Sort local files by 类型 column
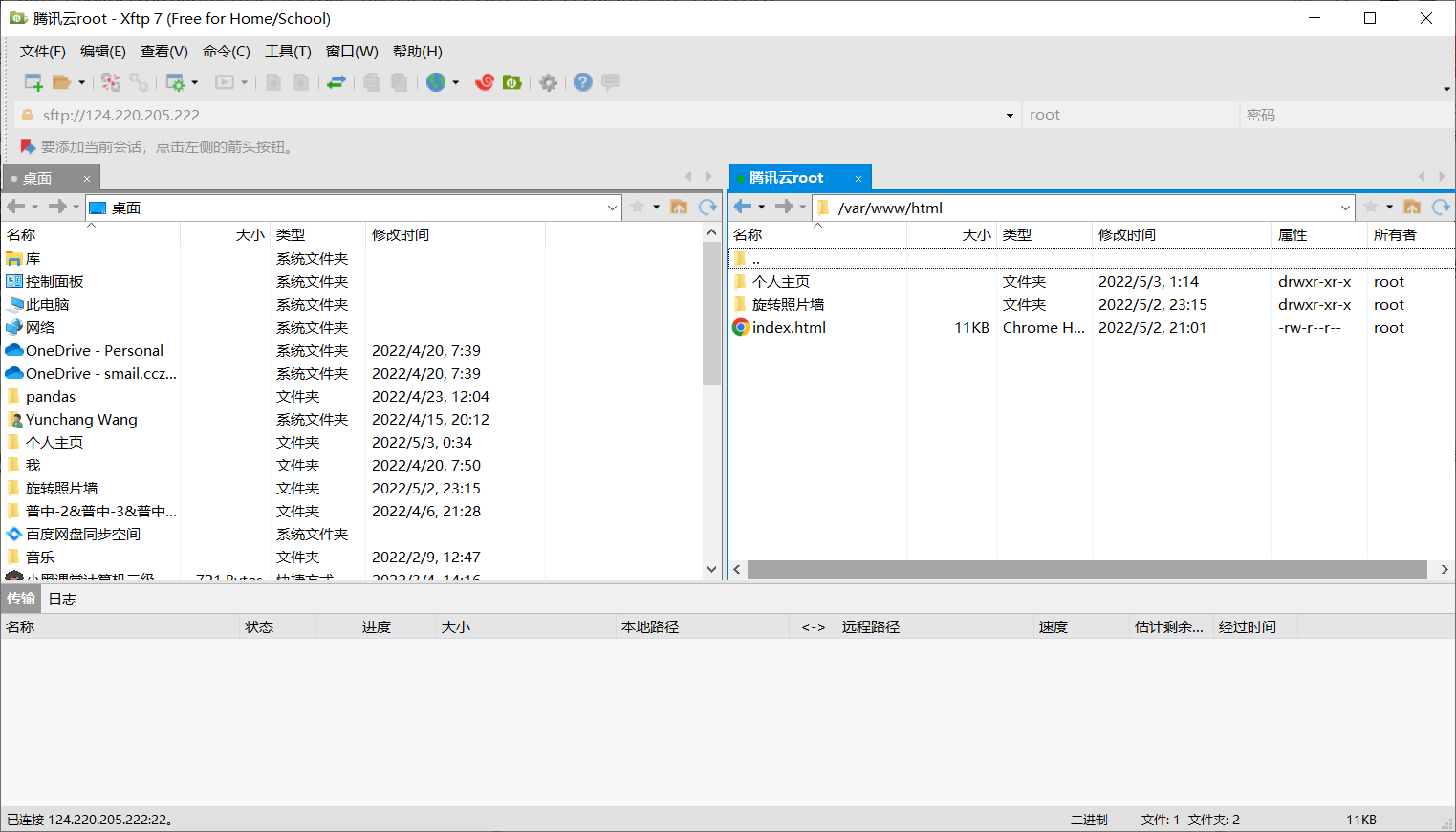Image resolution: width=1456 pixels, height=832 pixels. click(x=318, y=235)
